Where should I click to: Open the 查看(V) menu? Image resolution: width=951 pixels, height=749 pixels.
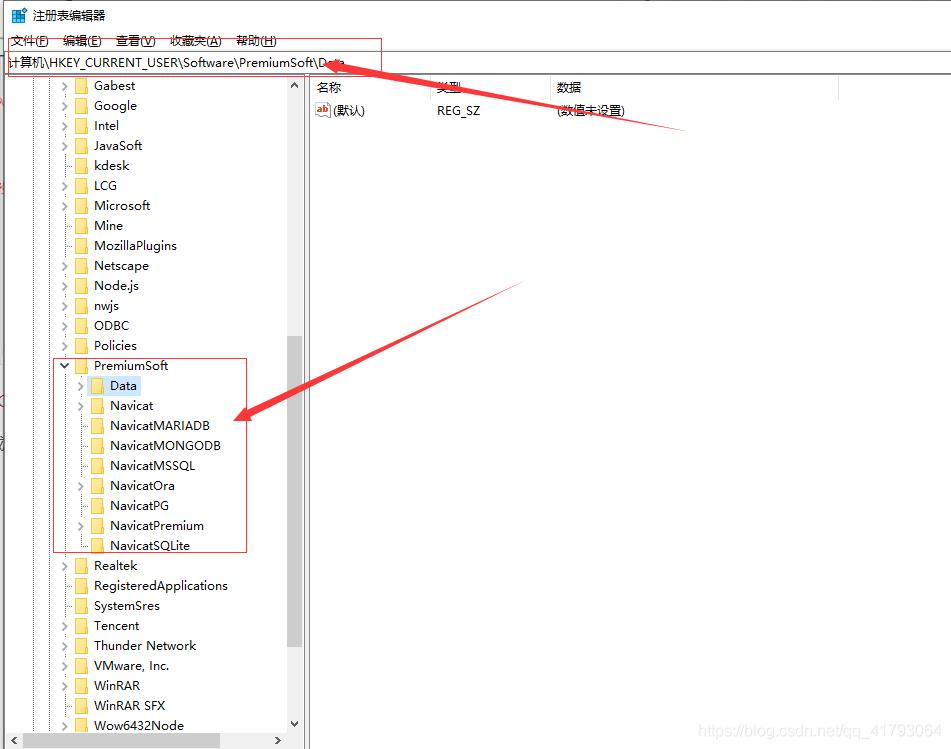(135, 41)
